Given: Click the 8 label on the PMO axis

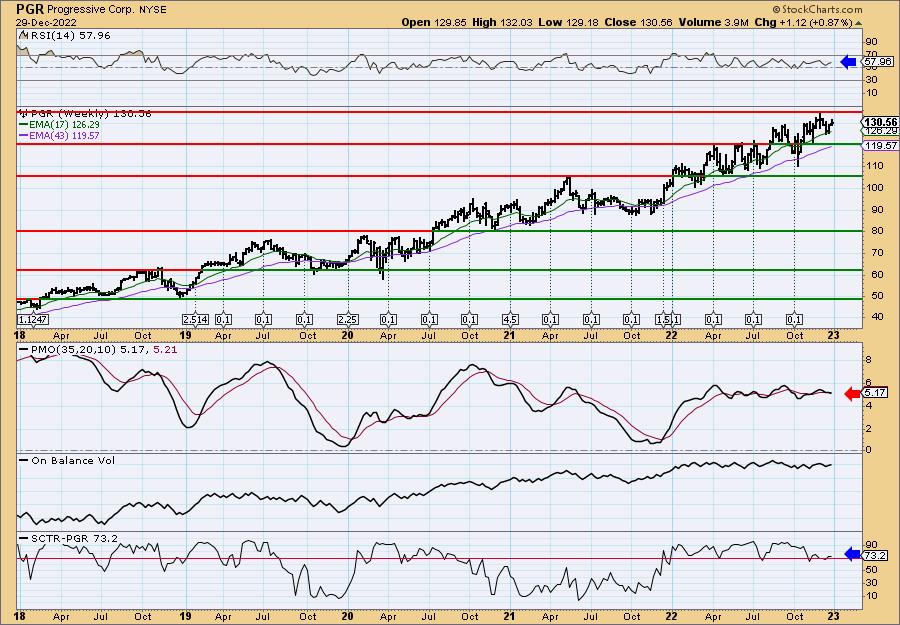Looking at the screenshot, I should (868, 360).
